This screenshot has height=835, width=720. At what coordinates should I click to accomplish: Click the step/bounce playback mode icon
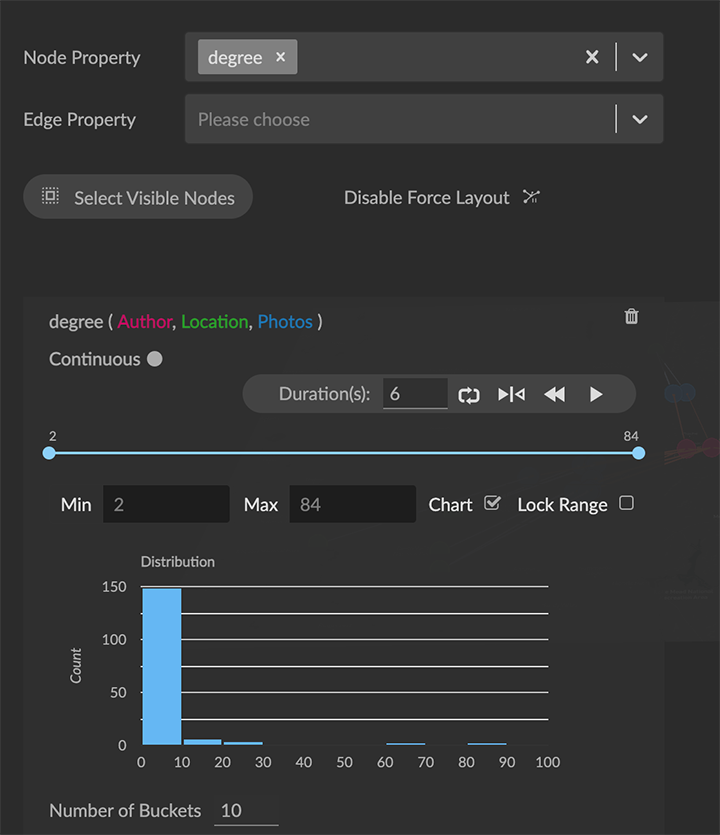[x=511, y=394]
